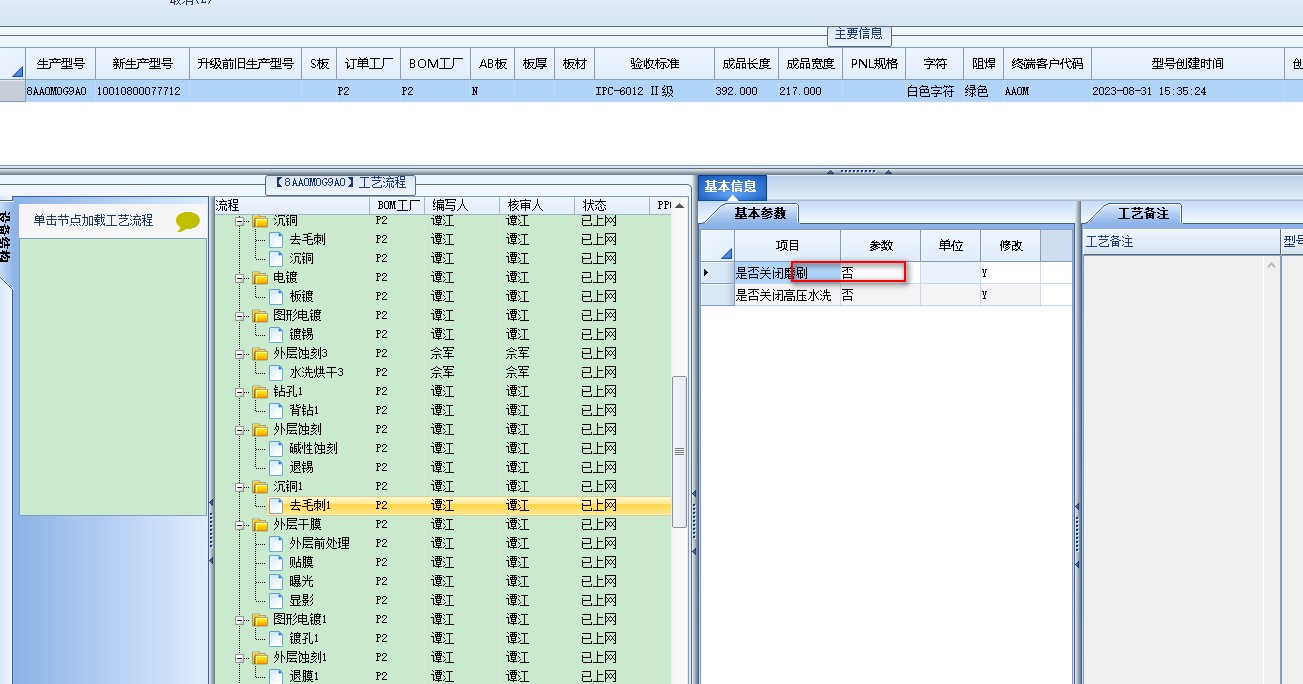Image resolution: width=1303 pixels, height=684 pixels.
Task: Click the 是否关闭磨刷 item cell
Action: coord(787,272)
